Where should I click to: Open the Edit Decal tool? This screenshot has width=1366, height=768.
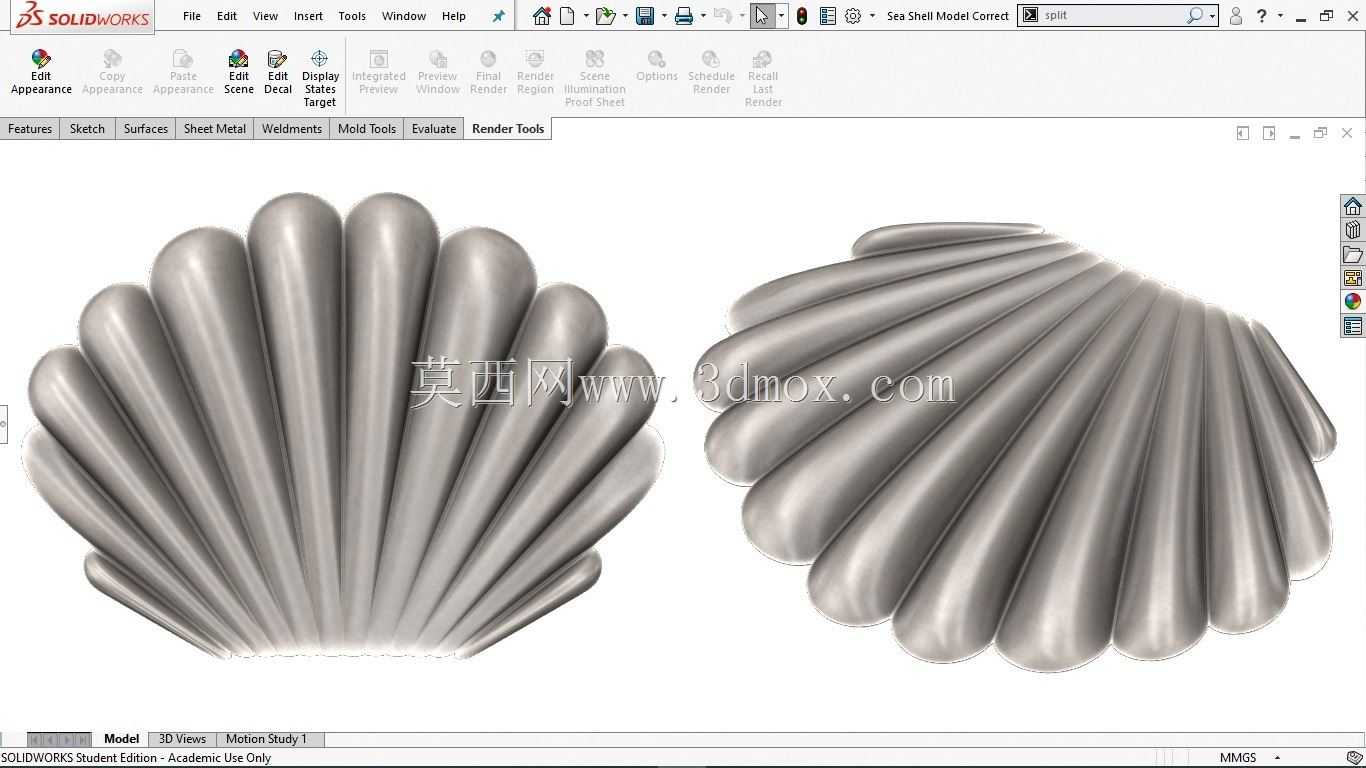pyautogui.click(x=278, y=72)
